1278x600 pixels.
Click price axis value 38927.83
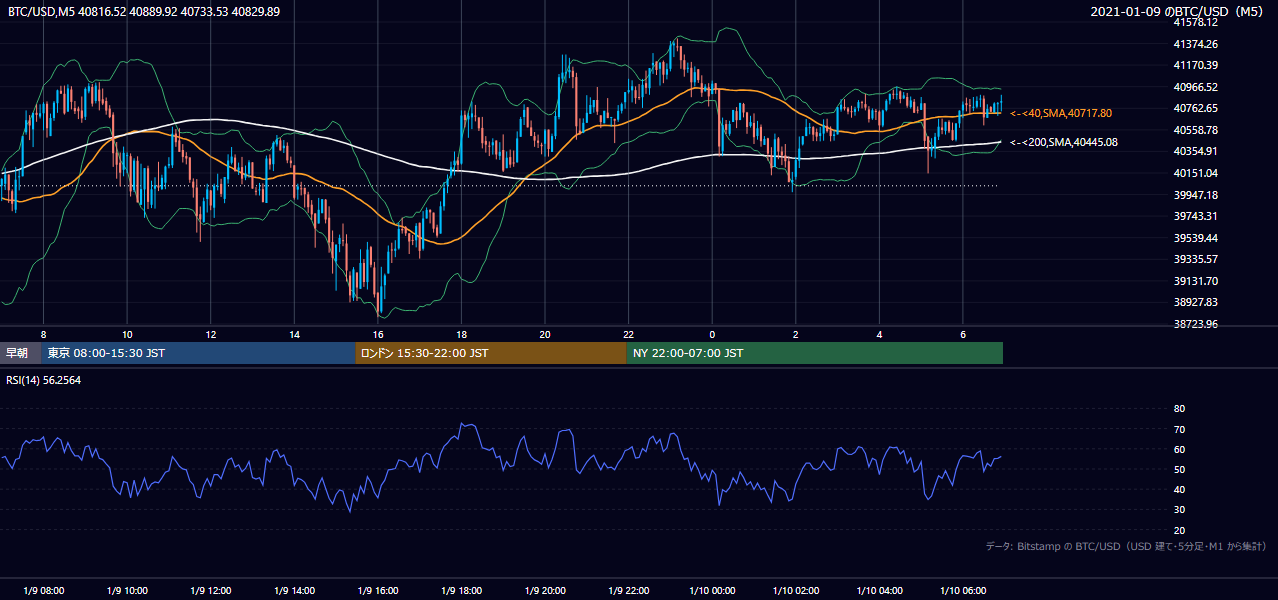click(1195, 302)
